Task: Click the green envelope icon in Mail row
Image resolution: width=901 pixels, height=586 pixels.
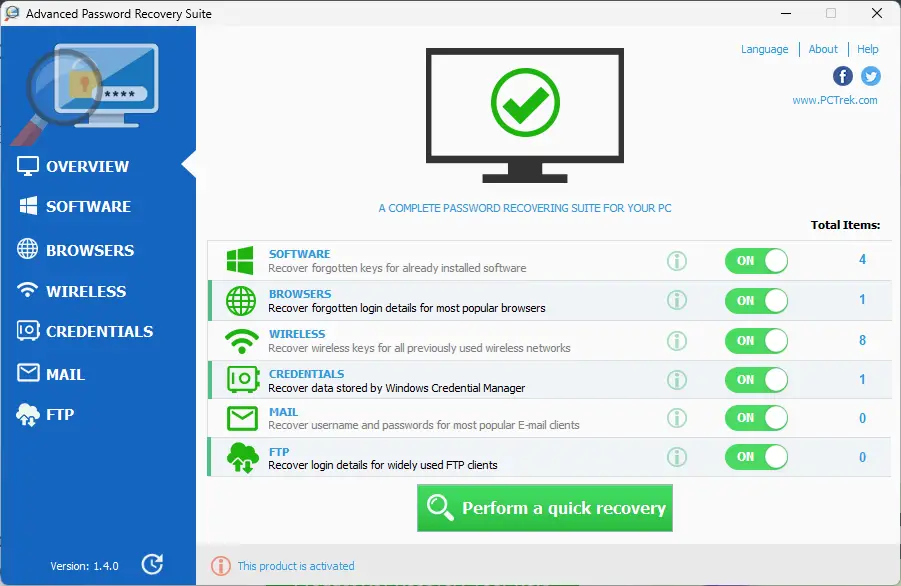Action: pyautogui.click(x=242, y=418)
